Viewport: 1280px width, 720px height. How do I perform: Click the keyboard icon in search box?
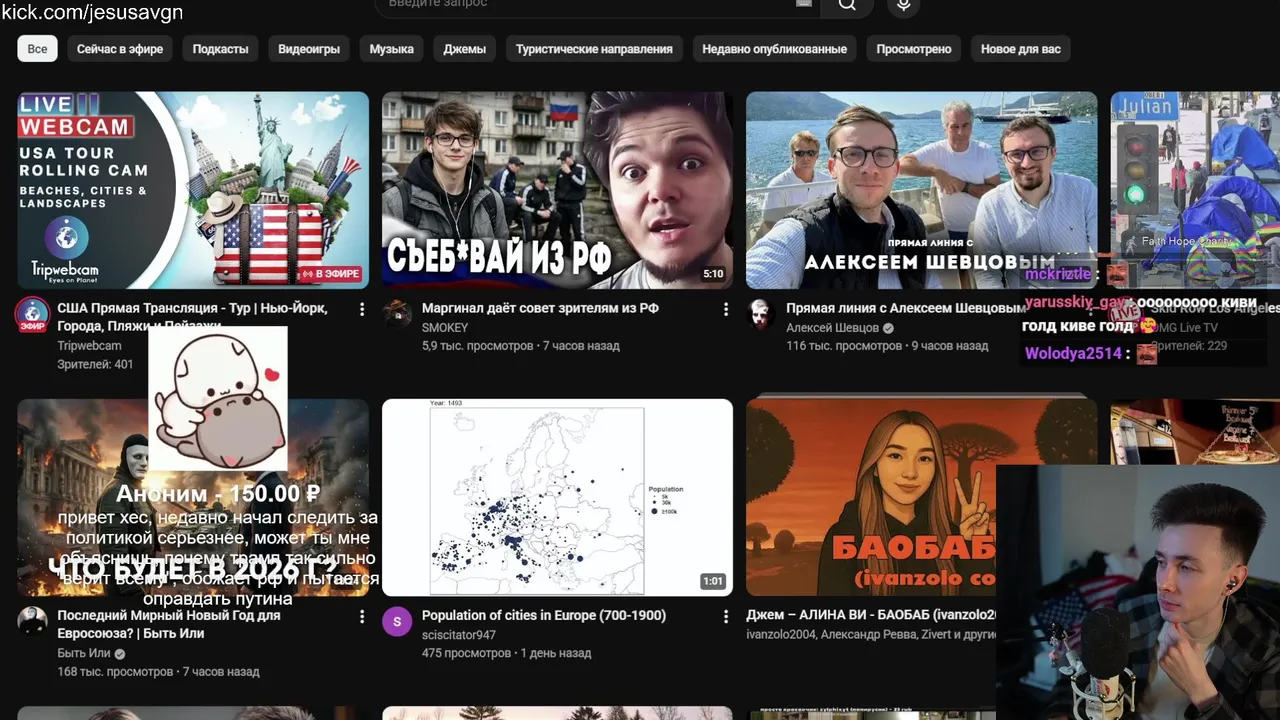point(804,3)
